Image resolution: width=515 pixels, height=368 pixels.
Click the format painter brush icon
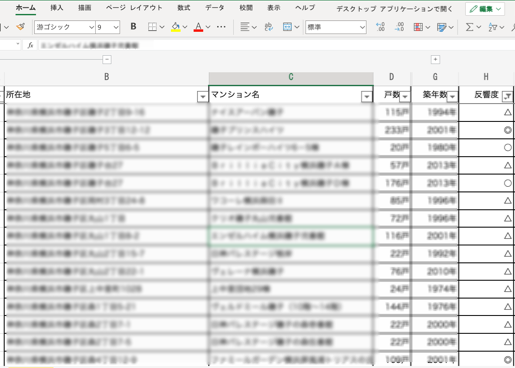pyautogui.click(x=21, y=27)
